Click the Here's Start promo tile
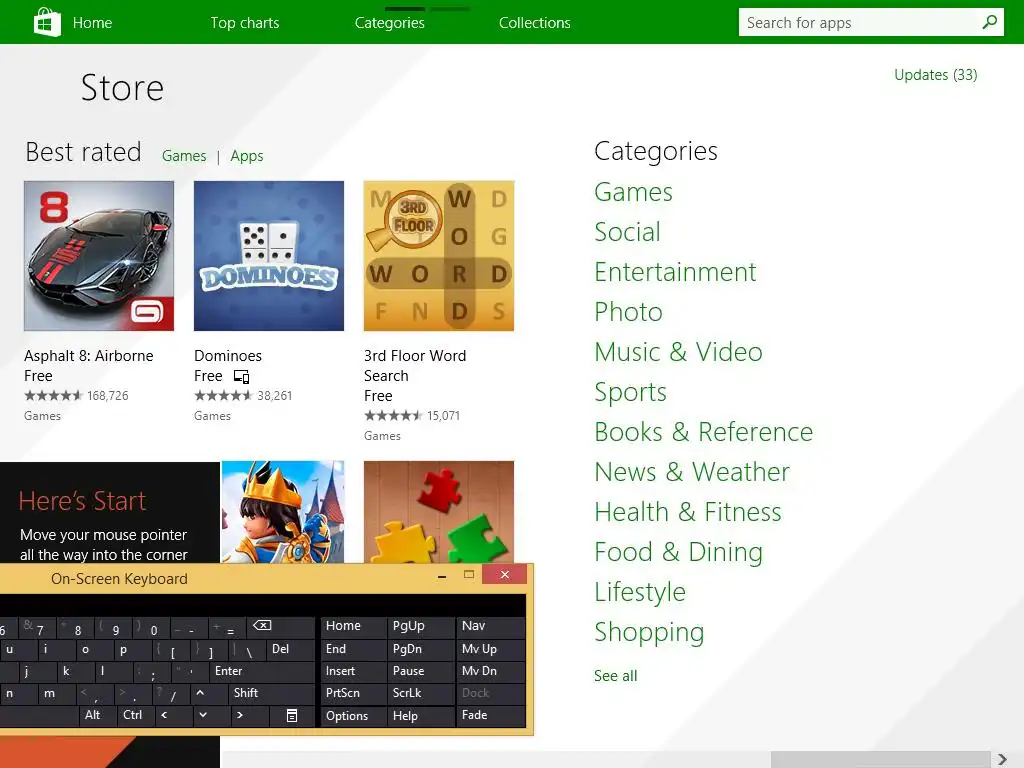Screen dimensions: 1024x768 [x=110, y=513]
